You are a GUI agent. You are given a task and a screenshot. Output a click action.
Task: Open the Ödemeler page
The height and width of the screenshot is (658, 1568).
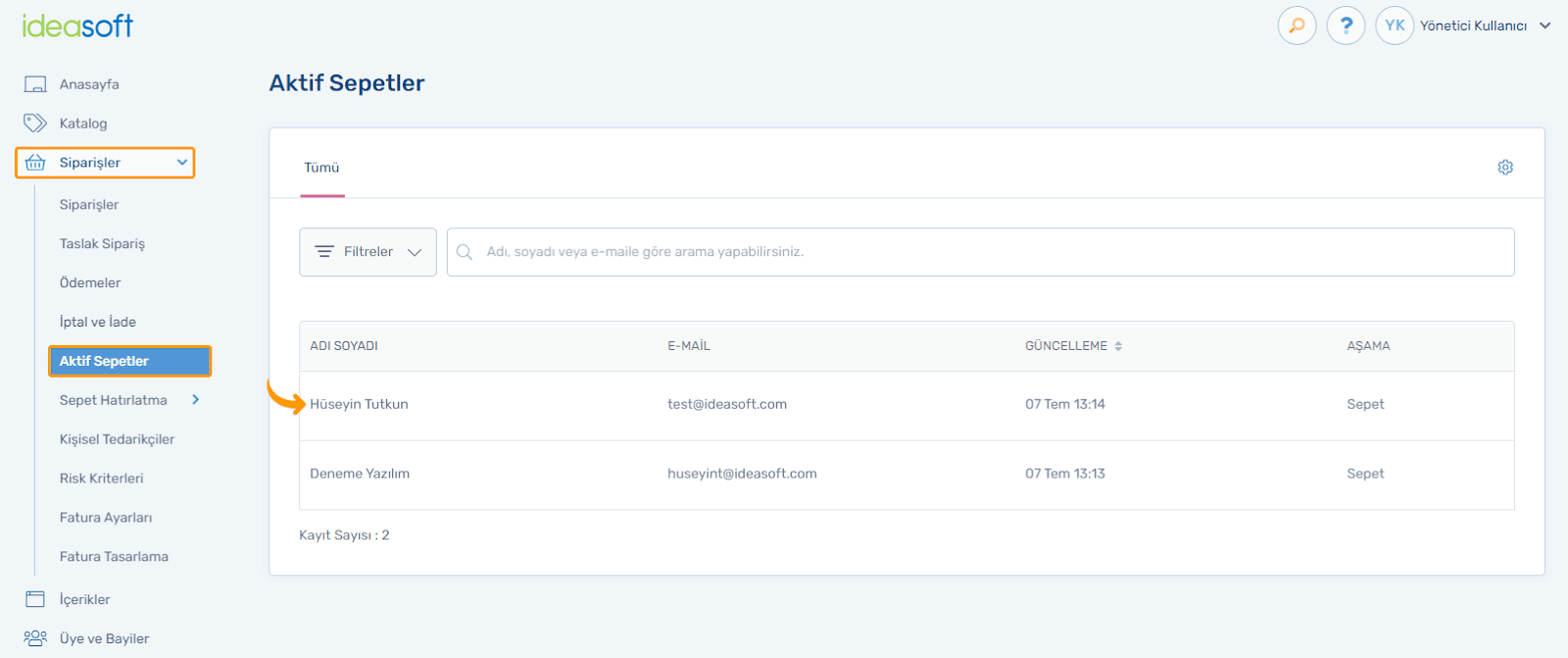coord(90,282)
